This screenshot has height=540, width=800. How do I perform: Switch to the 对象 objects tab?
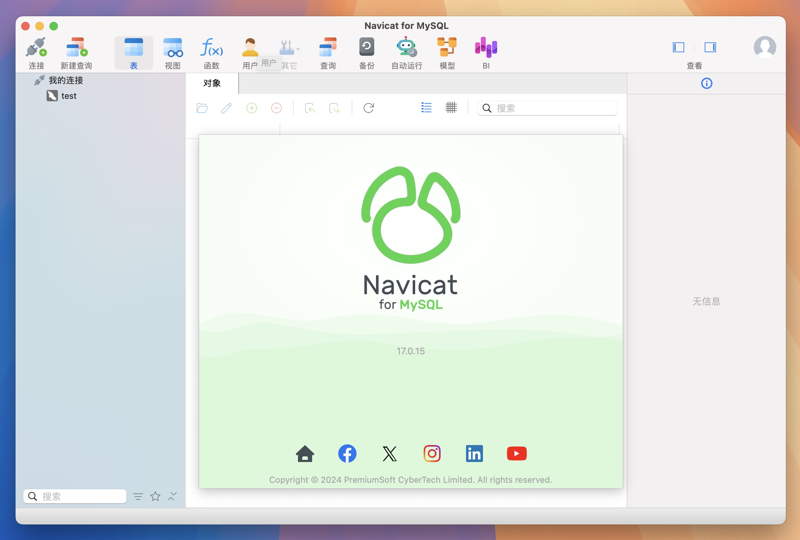[x=212, y=83]
